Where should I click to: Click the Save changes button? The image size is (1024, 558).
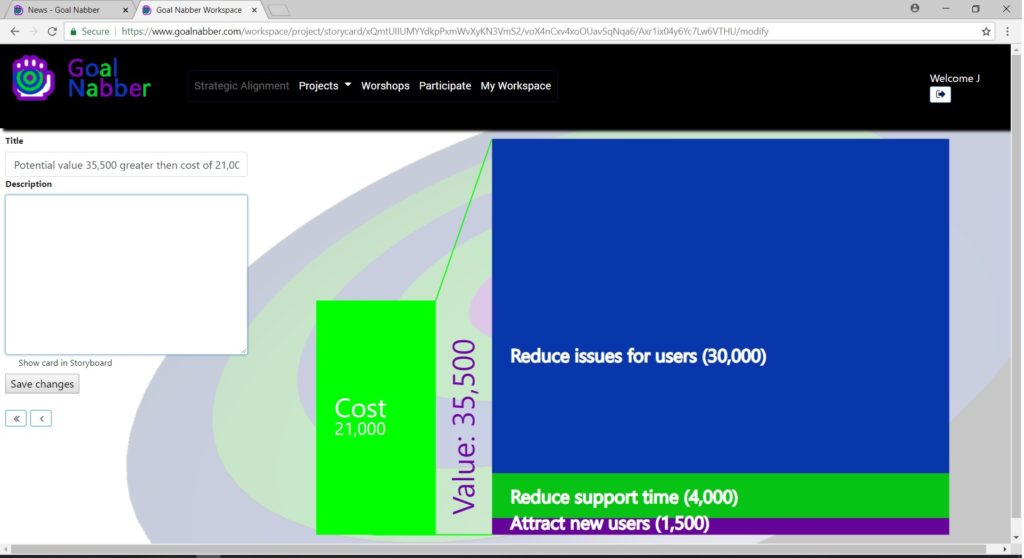coord(42,384)
